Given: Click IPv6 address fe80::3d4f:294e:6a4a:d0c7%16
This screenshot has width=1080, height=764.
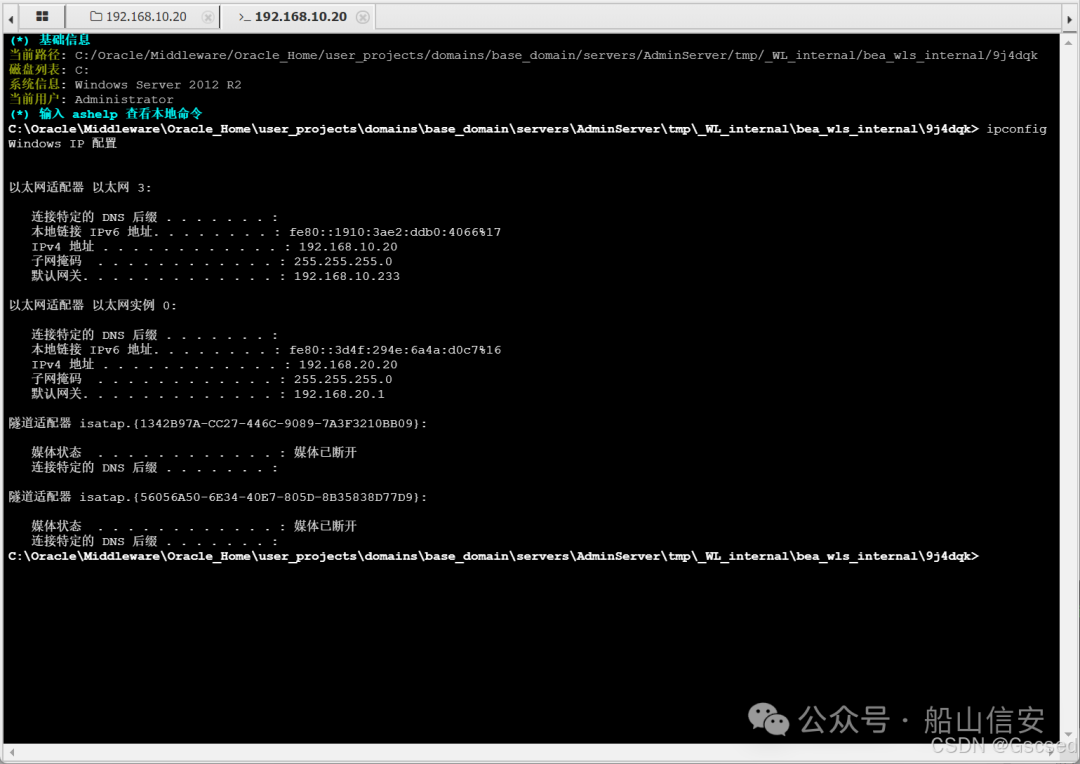Looking at the screenshot, I should click(x=395, y=350).
